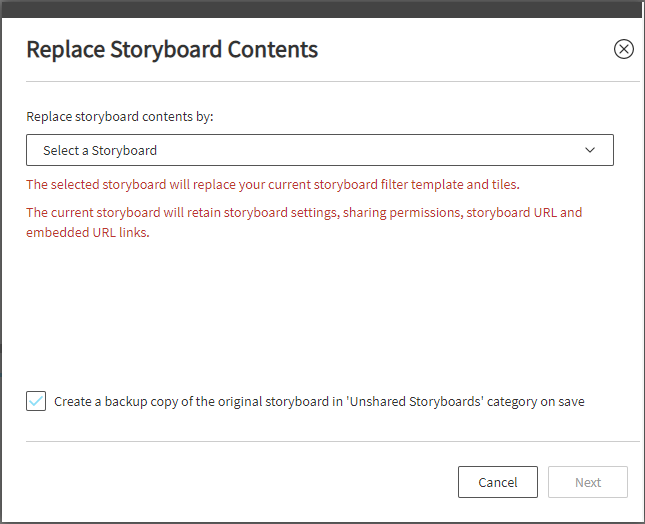Click the 'Select a Storyboard' placeholder text
Image resolution: width=645 pixels, height=524 pixels.
[100, 150]
